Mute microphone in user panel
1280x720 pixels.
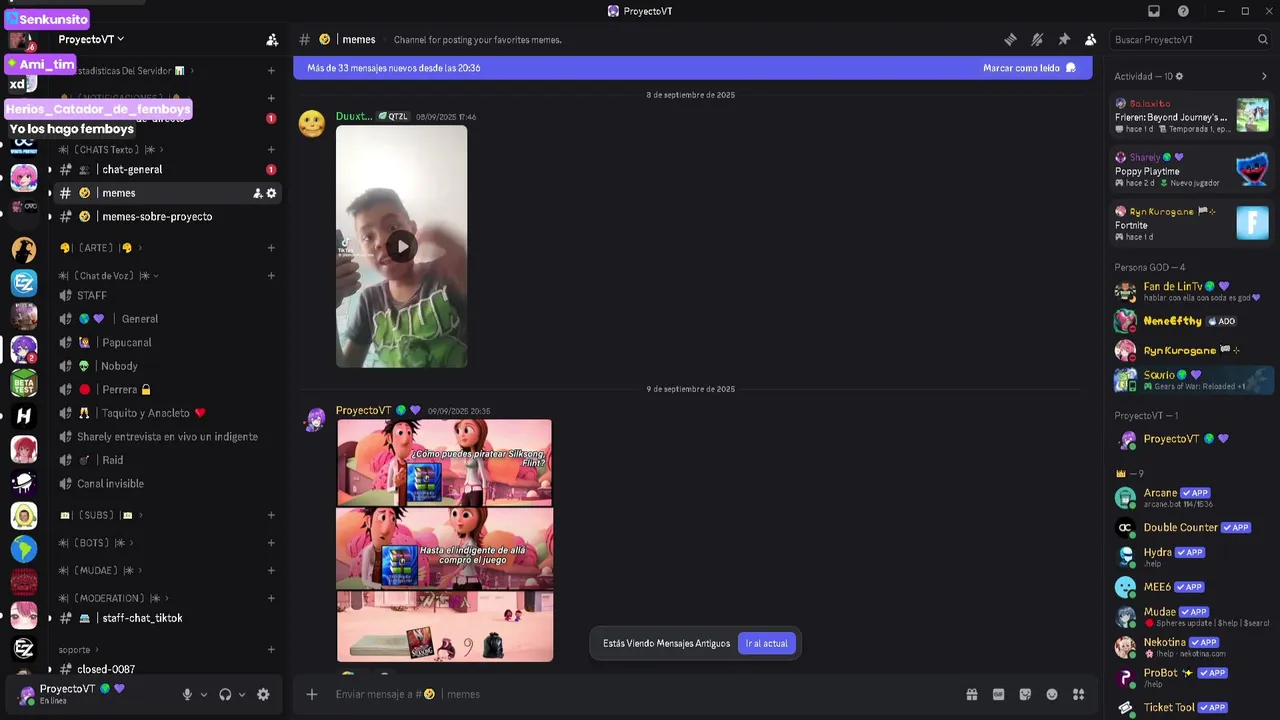coord(187,694)
